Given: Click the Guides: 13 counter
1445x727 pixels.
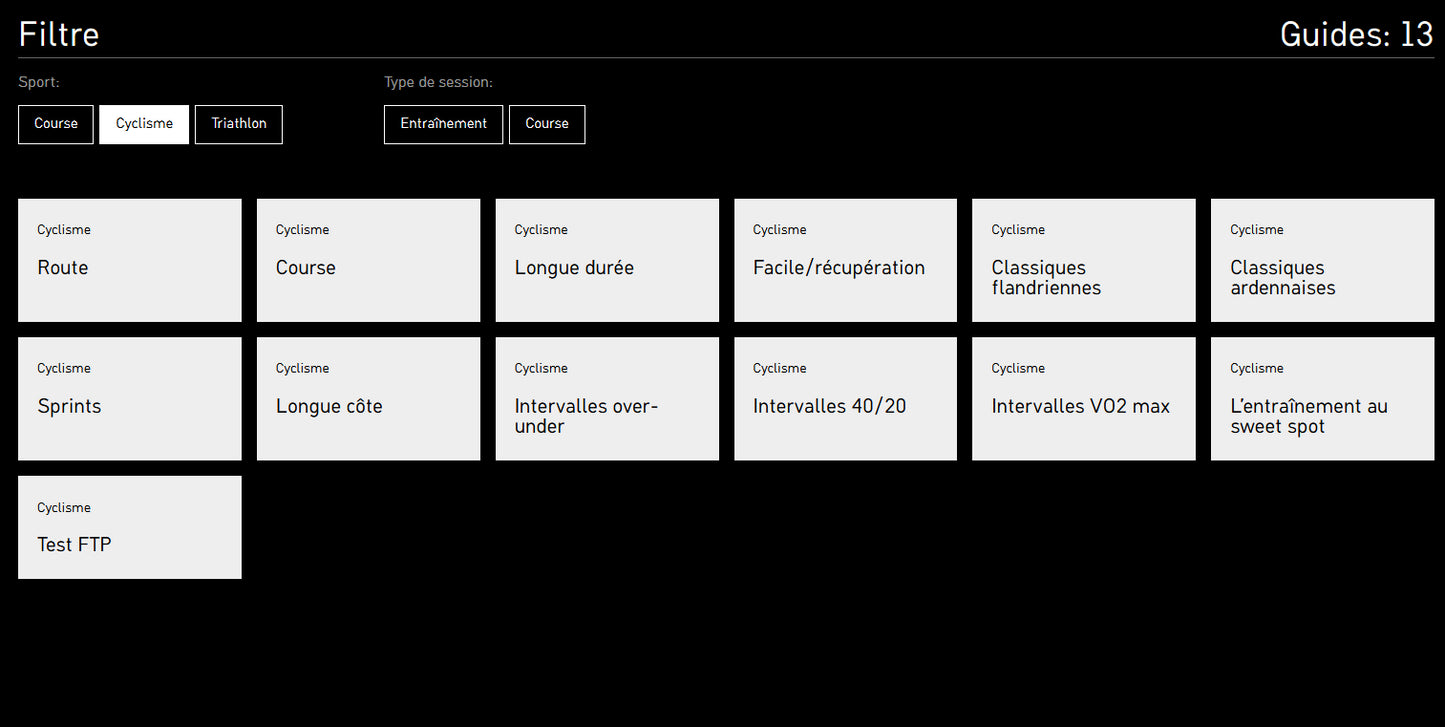Looking at the screenshot, I should point(1356,34).
